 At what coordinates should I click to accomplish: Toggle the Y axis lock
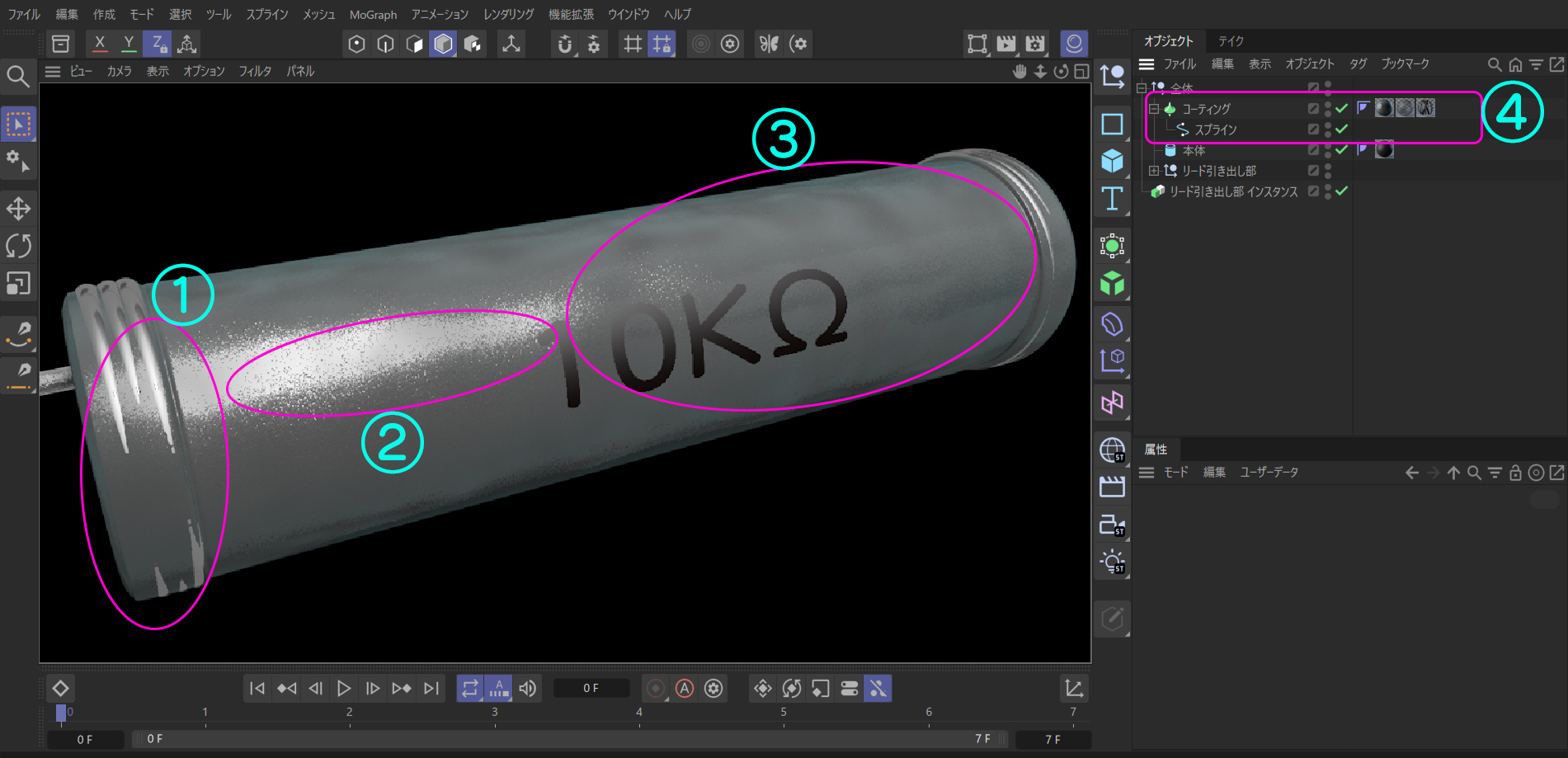coord(128,44)
